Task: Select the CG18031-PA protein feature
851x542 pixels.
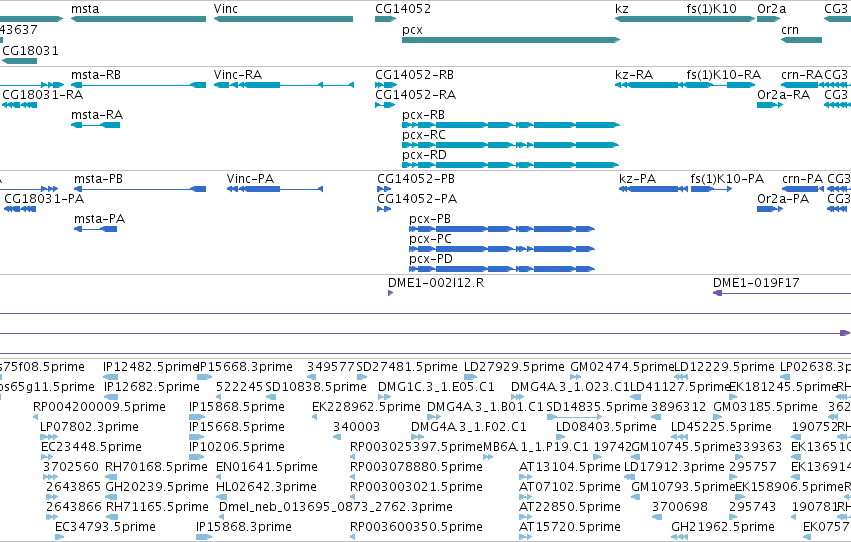Action: point(20,209)
